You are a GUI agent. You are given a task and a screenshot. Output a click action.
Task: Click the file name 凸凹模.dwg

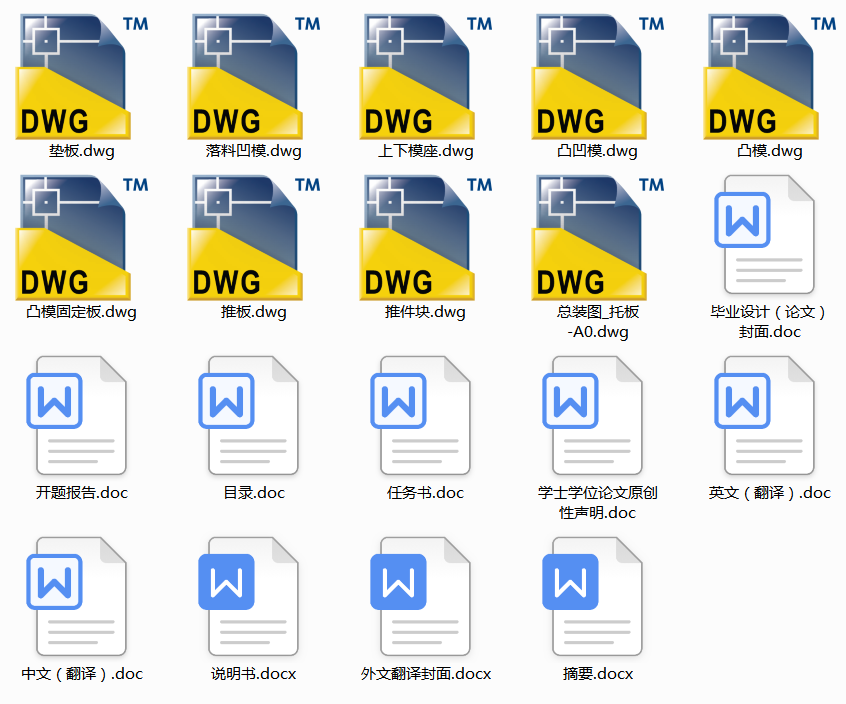coord(597,151)
